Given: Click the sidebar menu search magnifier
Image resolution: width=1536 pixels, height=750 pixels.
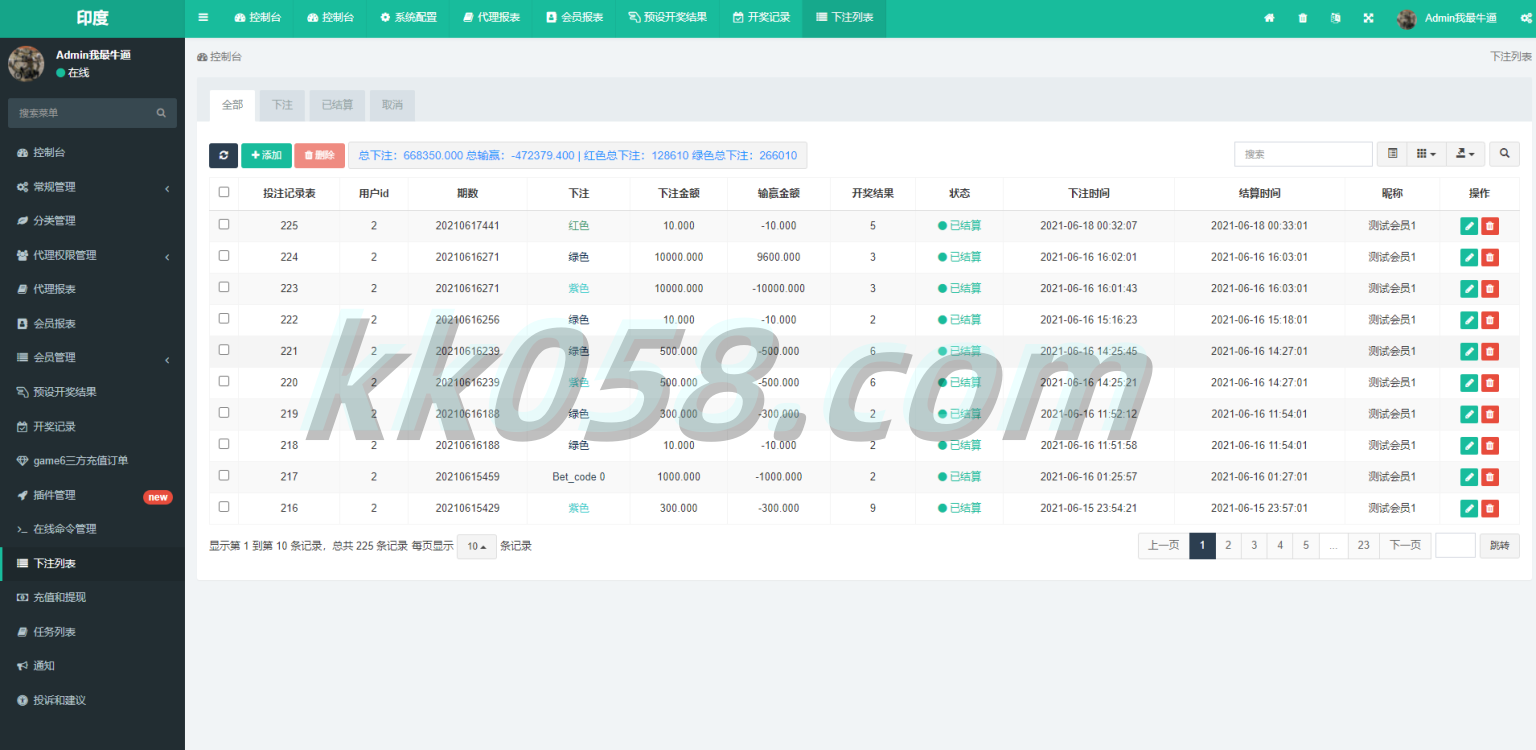Looking at the screenshot, I should point(161,113).
